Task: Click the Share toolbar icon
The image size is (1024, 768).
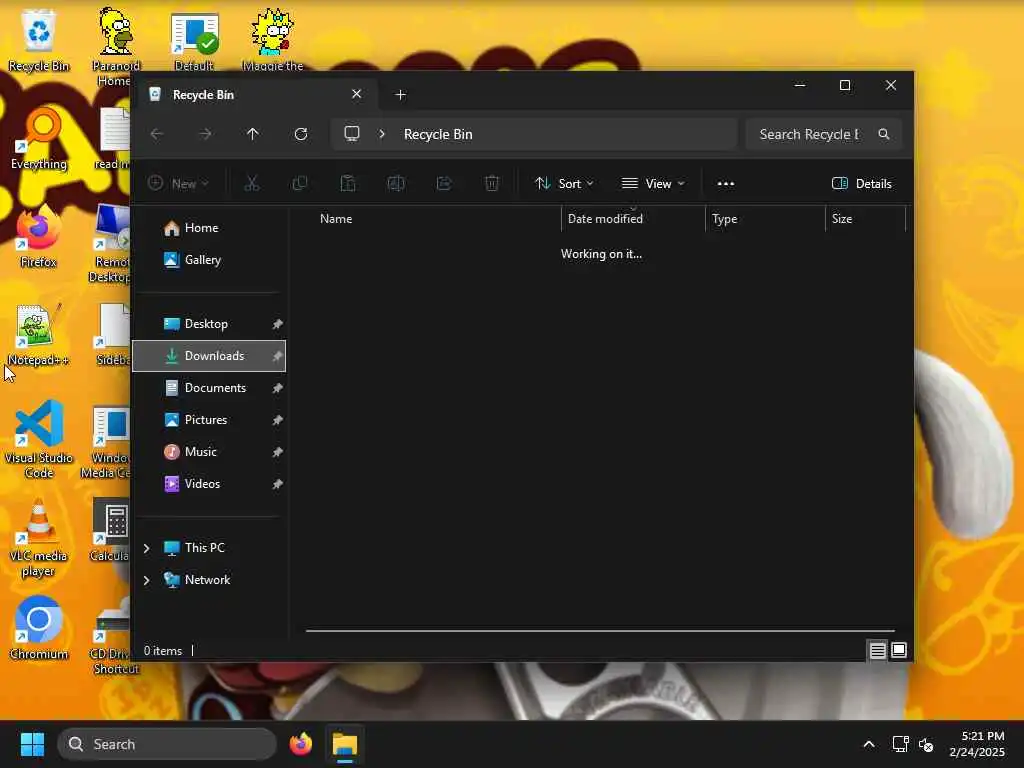Action: 444,184
